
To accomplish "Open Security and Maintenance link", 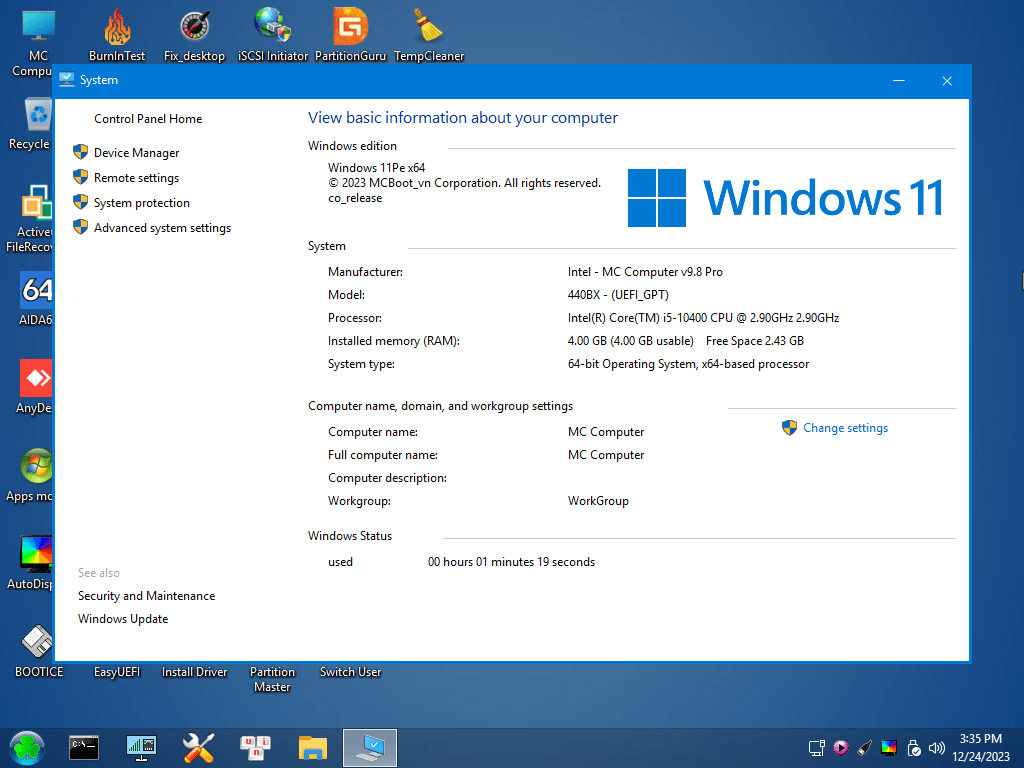I will point(146,596).
